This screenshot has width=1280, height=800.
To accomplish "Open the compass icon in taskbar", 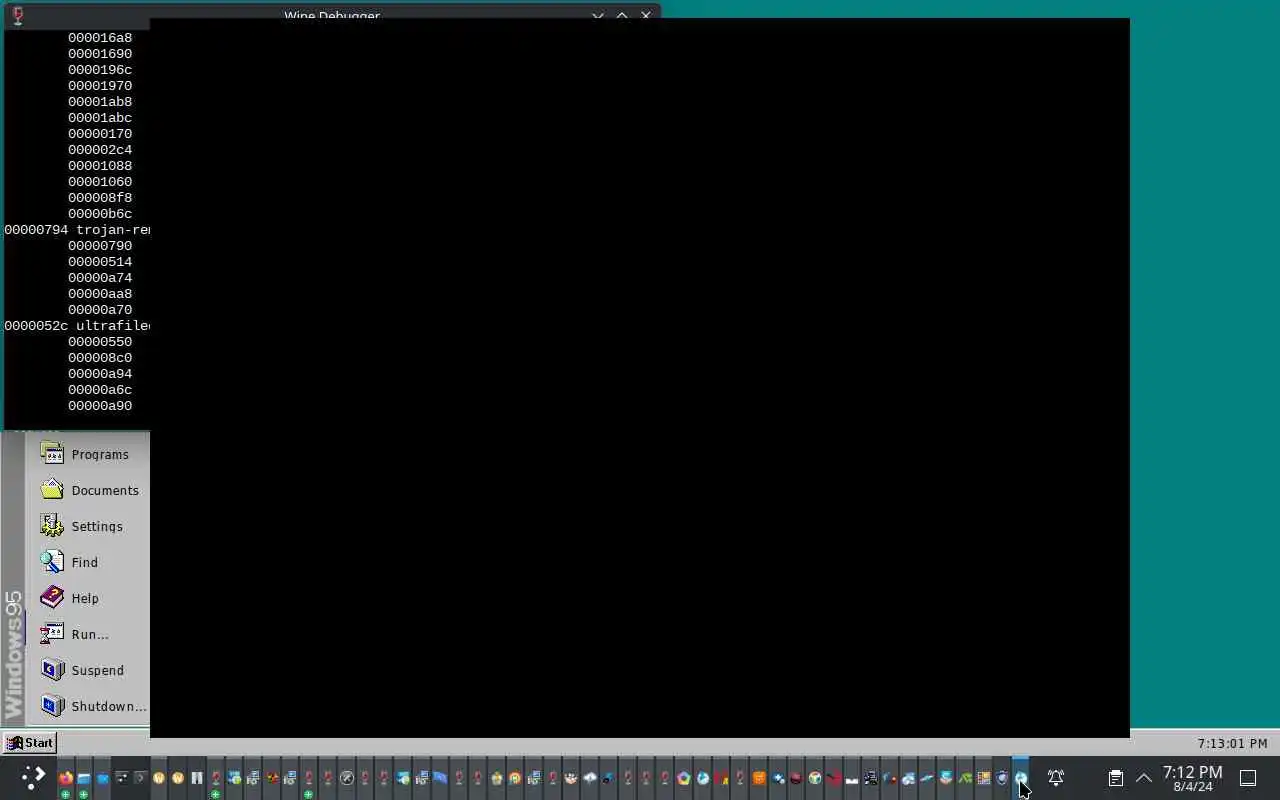I will 347,778.
